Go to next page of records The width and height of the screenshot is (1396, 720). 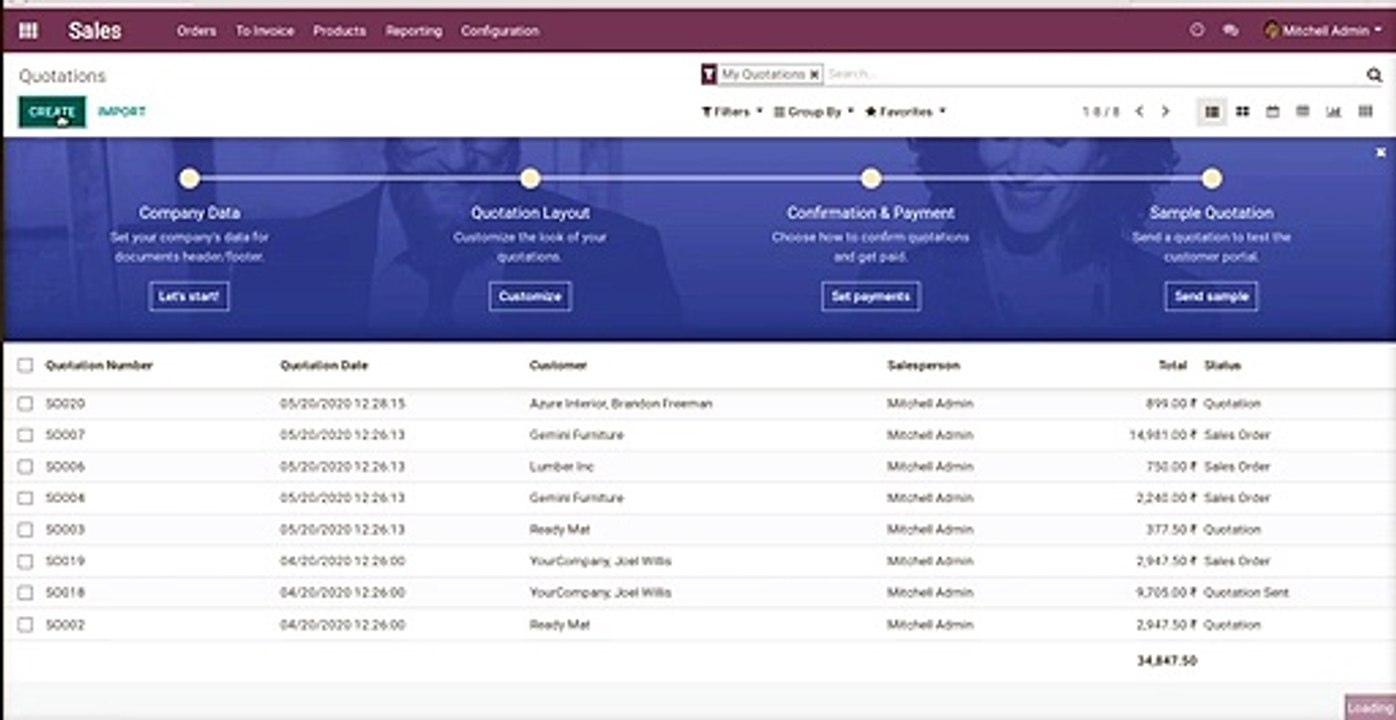[x=1165, y=112]
